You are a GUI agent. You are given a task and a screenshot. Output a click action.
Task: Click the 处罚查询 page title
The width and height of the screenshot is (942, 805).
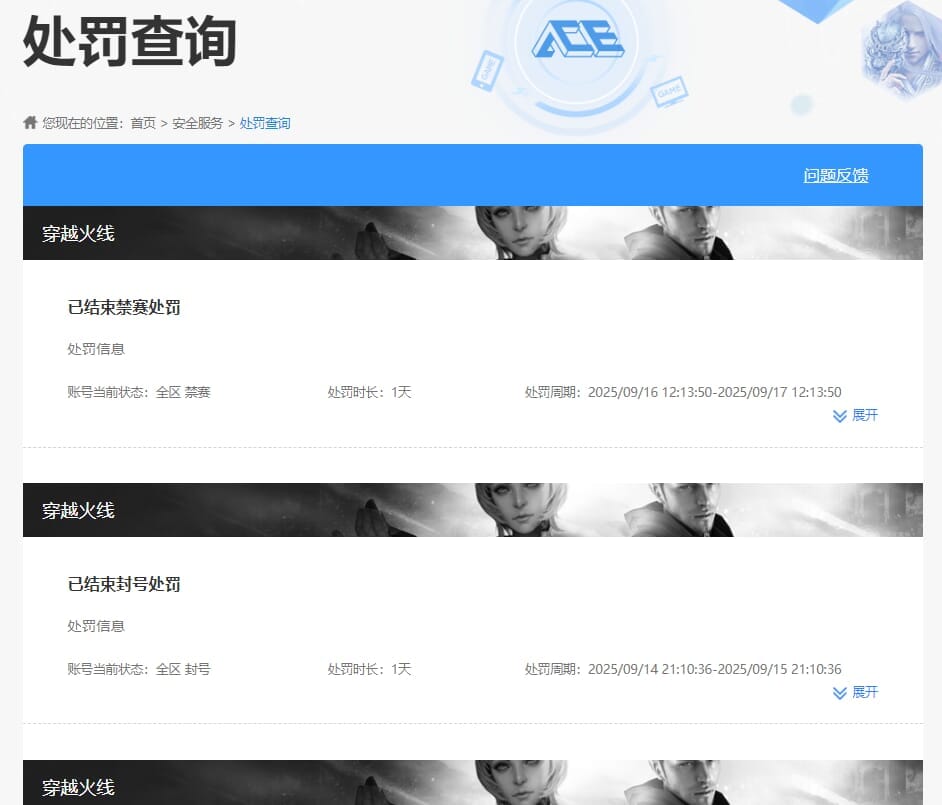[130, 41]
